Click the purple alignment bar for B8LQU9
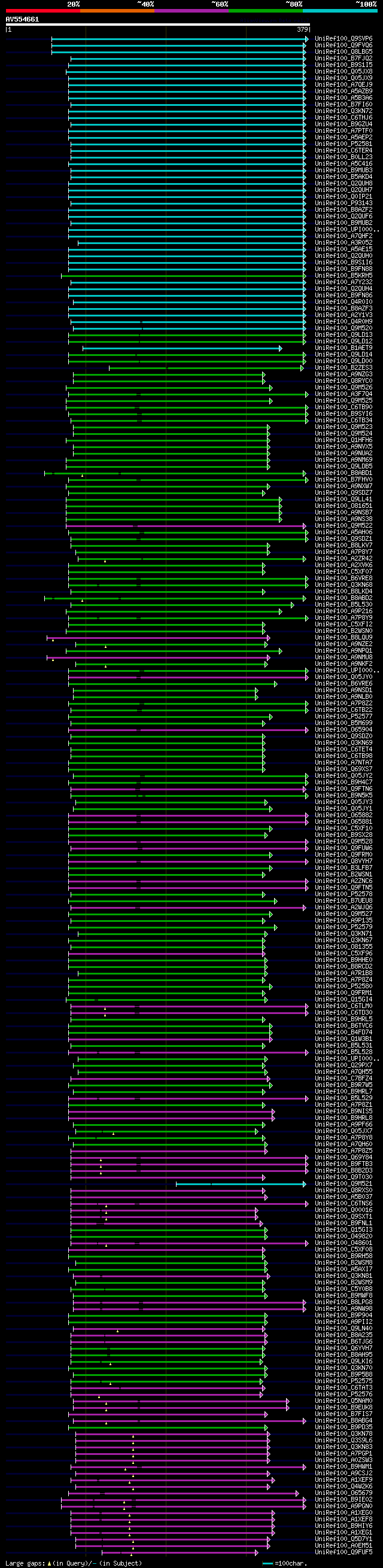383x1568 pixels. point(159,638)
